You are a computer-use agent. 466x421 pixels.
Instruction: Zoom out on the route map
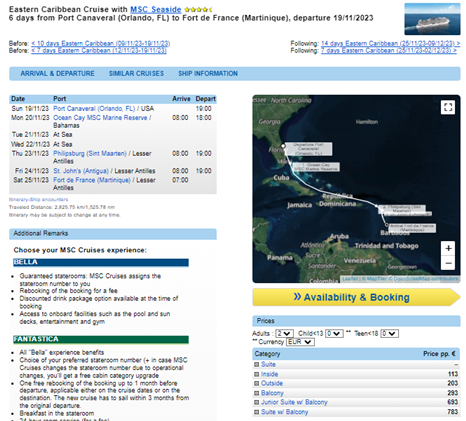pyautogui.click(x=448, y=263)
